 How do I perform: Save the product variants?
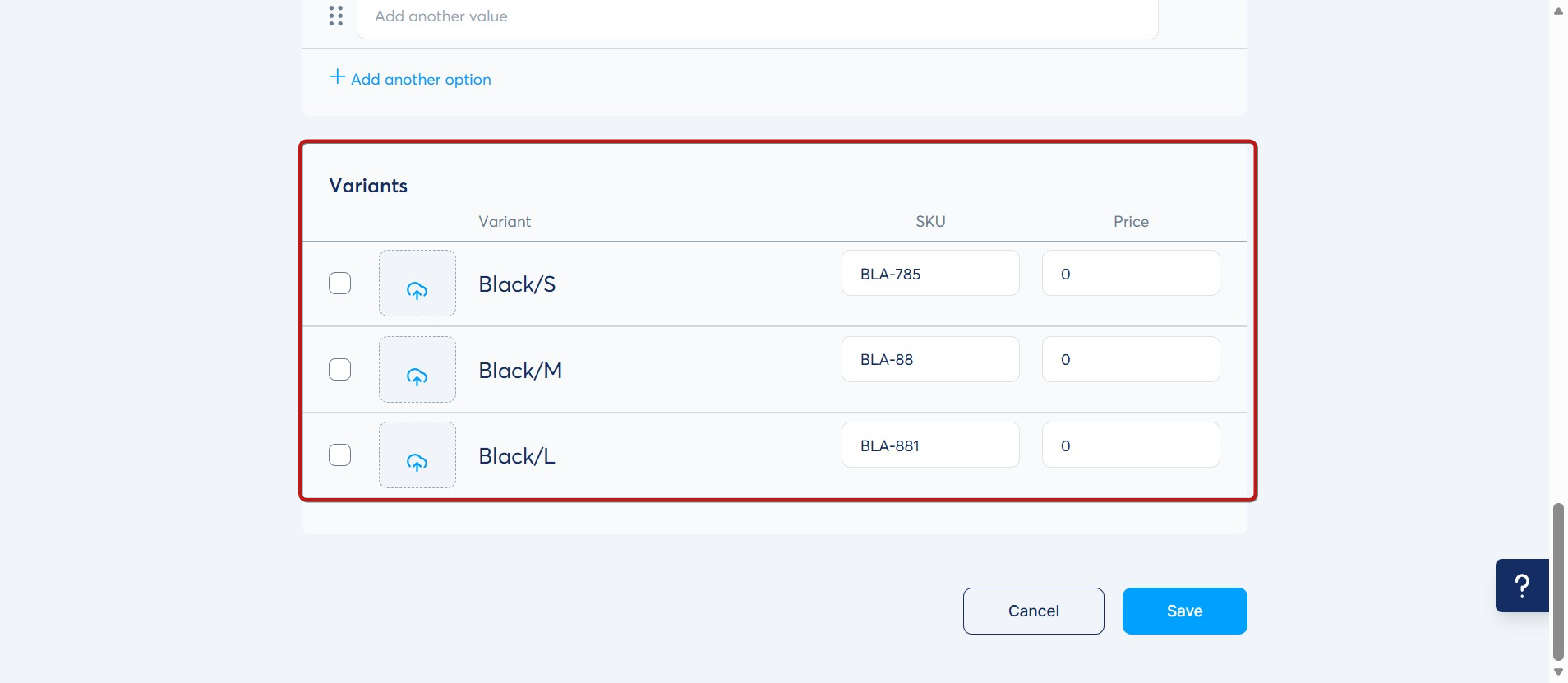pyautogui.click(x=1184, y=611)
